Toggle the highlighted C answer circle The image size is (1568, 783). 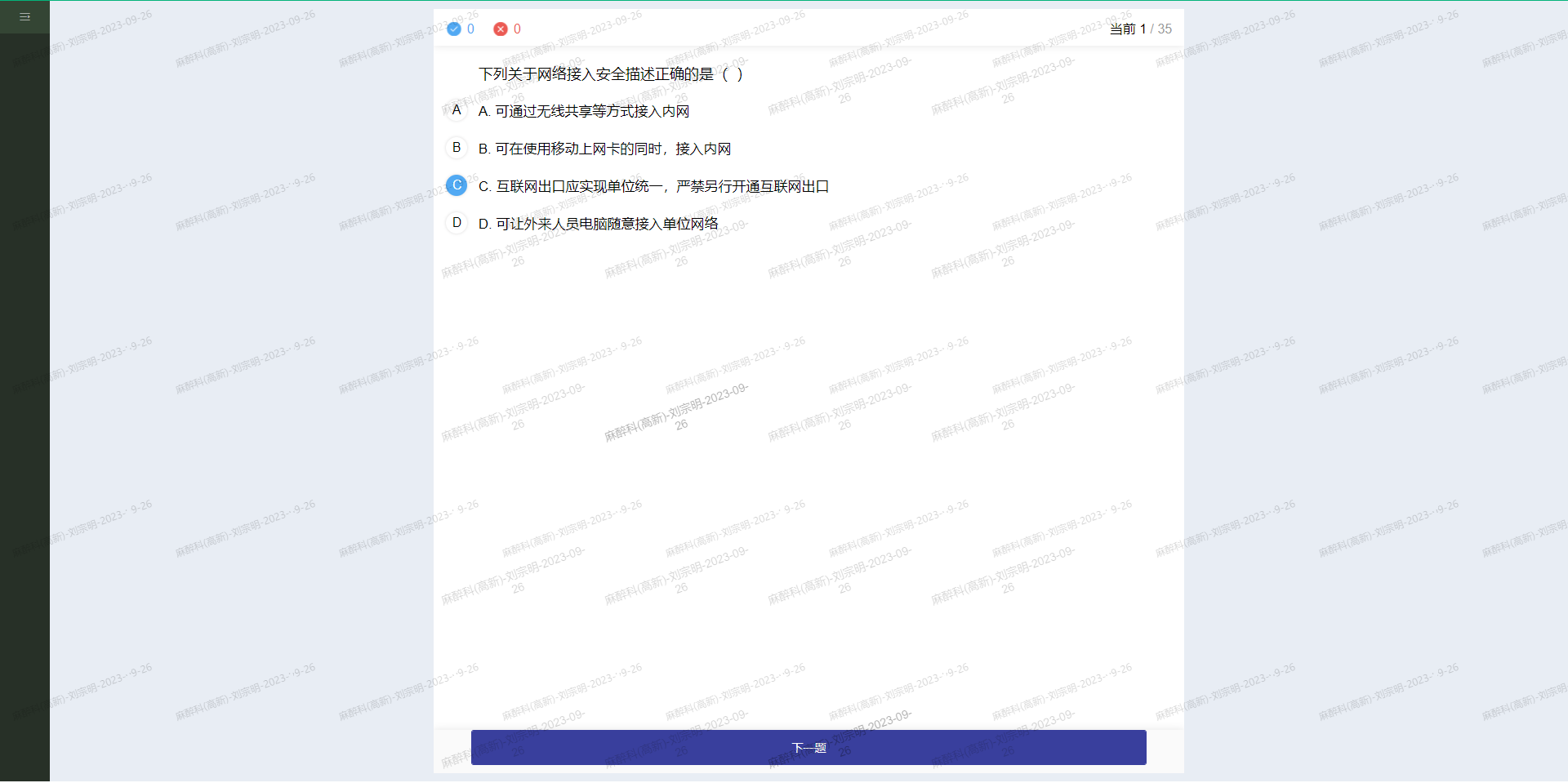click(x=457, y=185)
